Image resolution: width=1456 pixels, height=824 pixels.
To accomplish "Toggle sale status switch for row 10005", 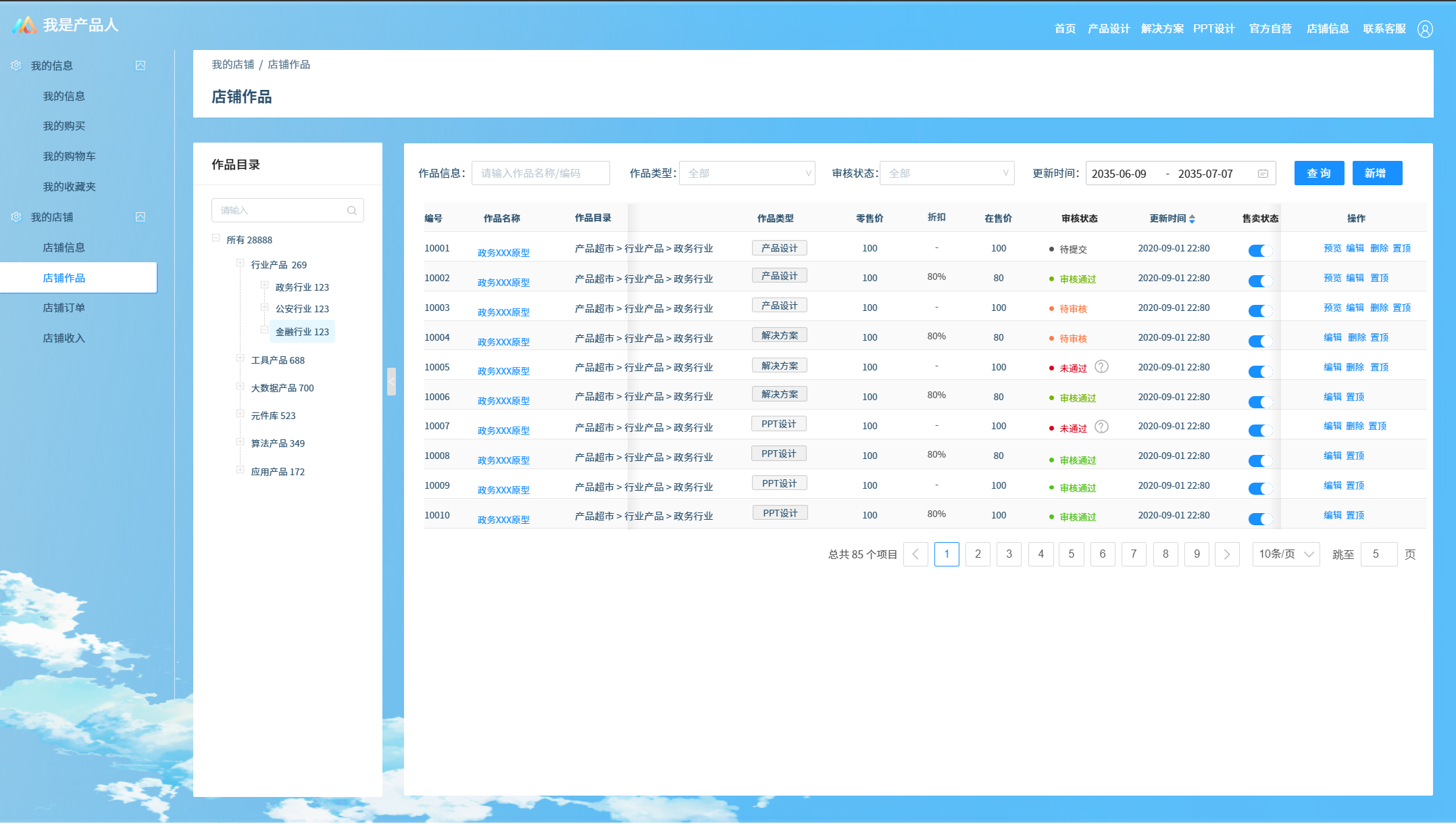I will click(x=1260, y=371).
